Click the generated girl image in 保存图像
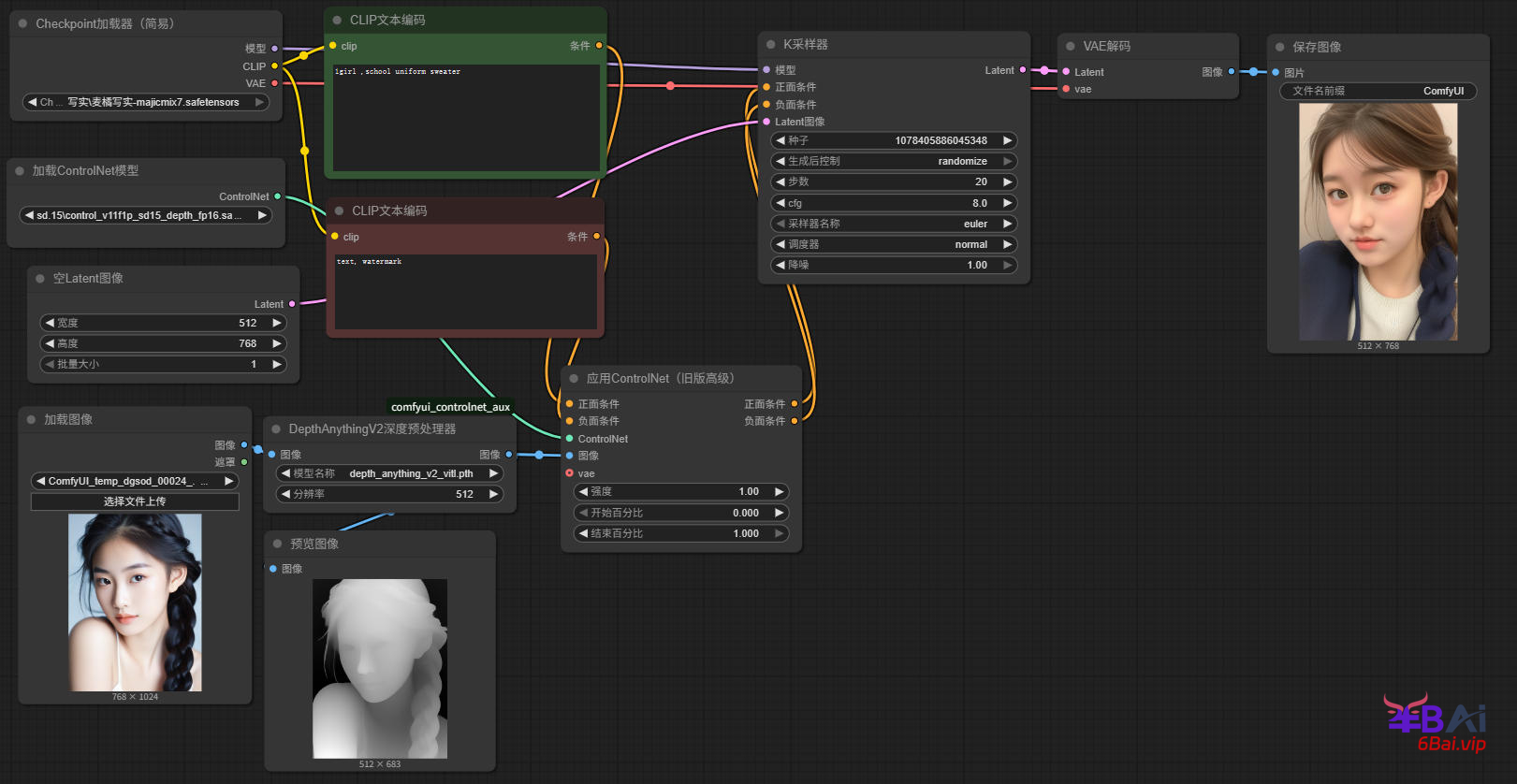This screenshot has height=784, width=1517. click(x=1378, y=221)
